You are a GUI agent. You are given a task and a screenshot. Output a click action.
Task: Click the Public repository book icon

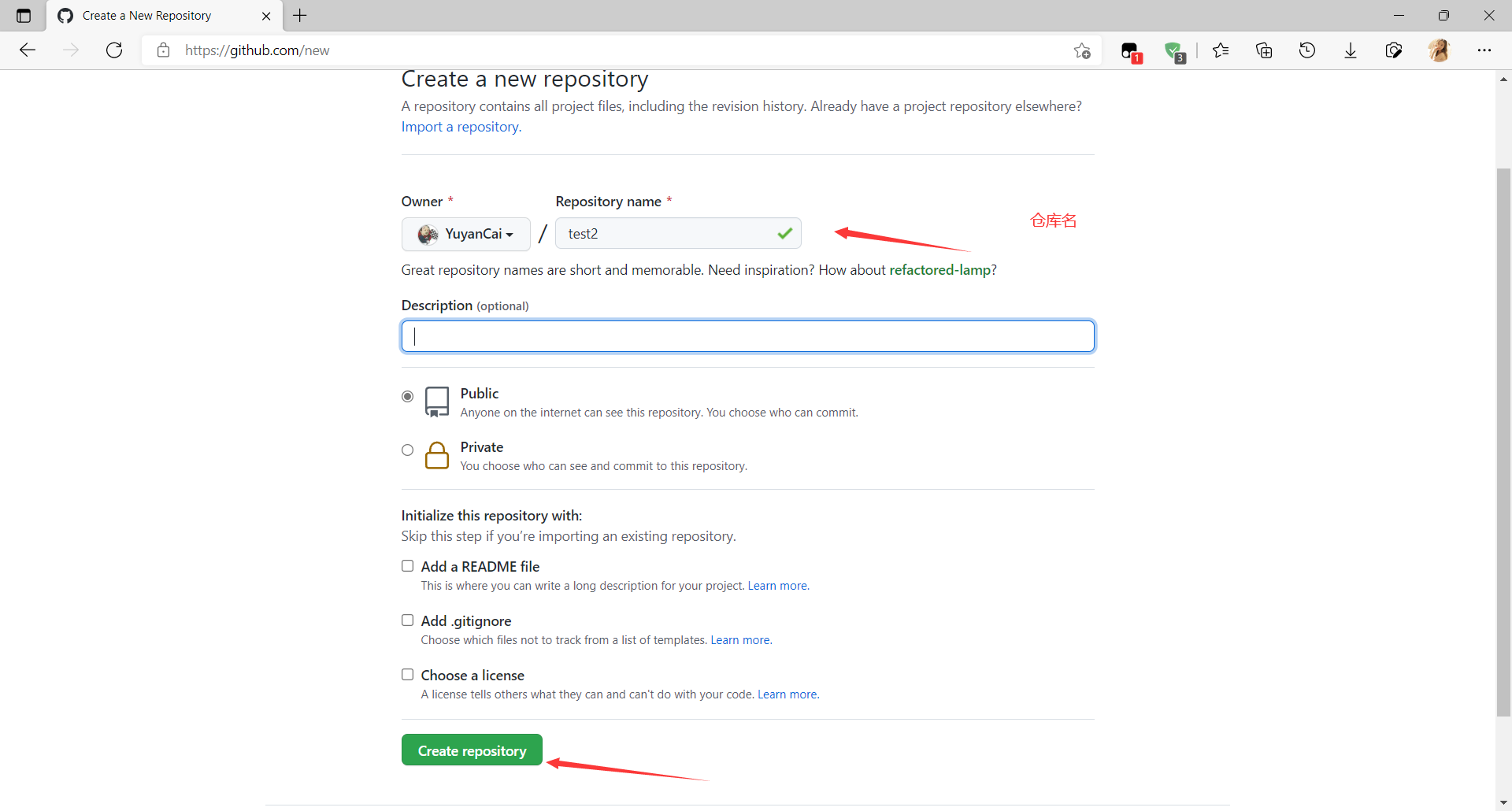pos(437,402)
